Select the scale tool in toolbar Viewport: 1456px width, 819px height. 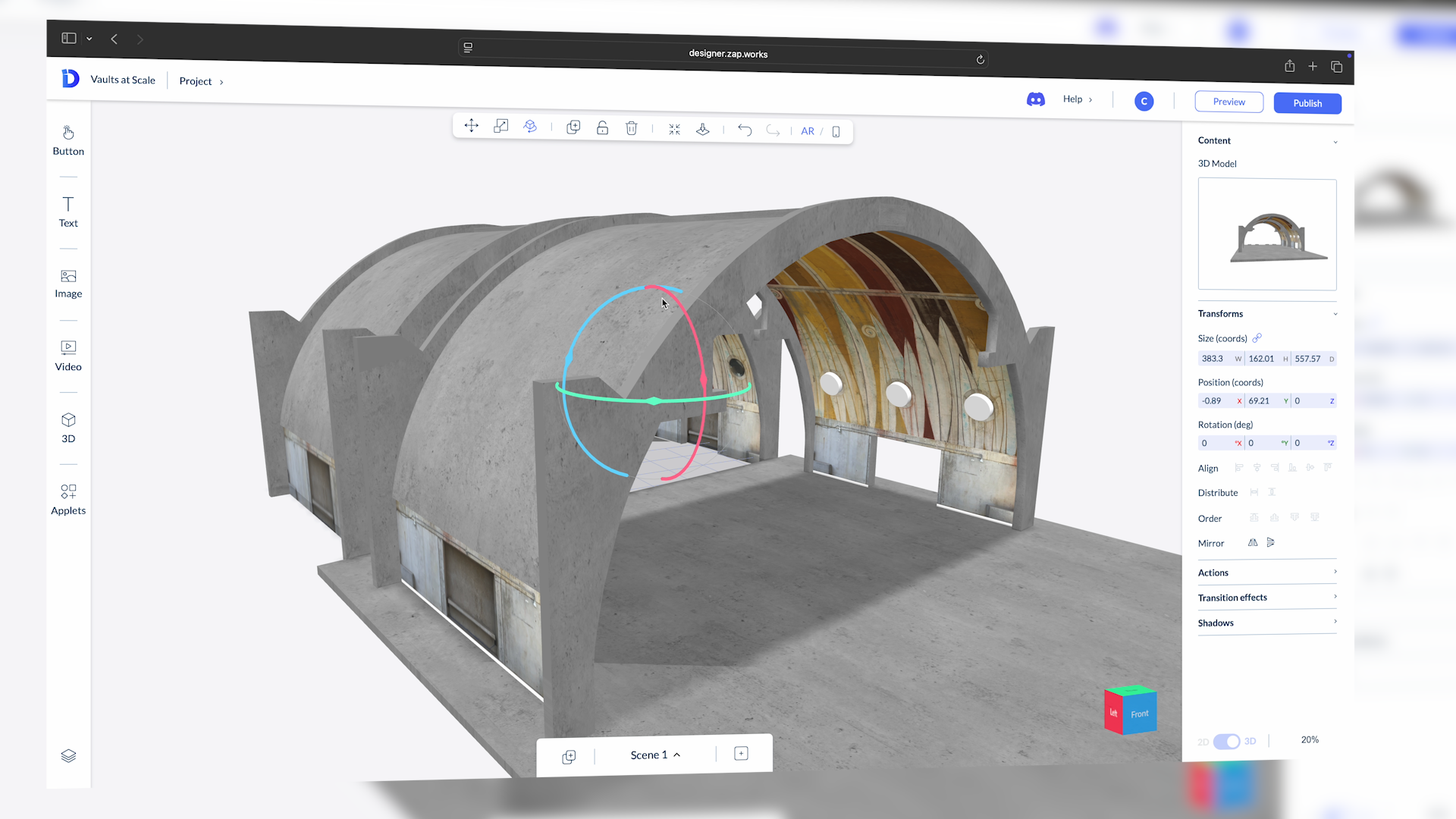click(x=500, y=127)
